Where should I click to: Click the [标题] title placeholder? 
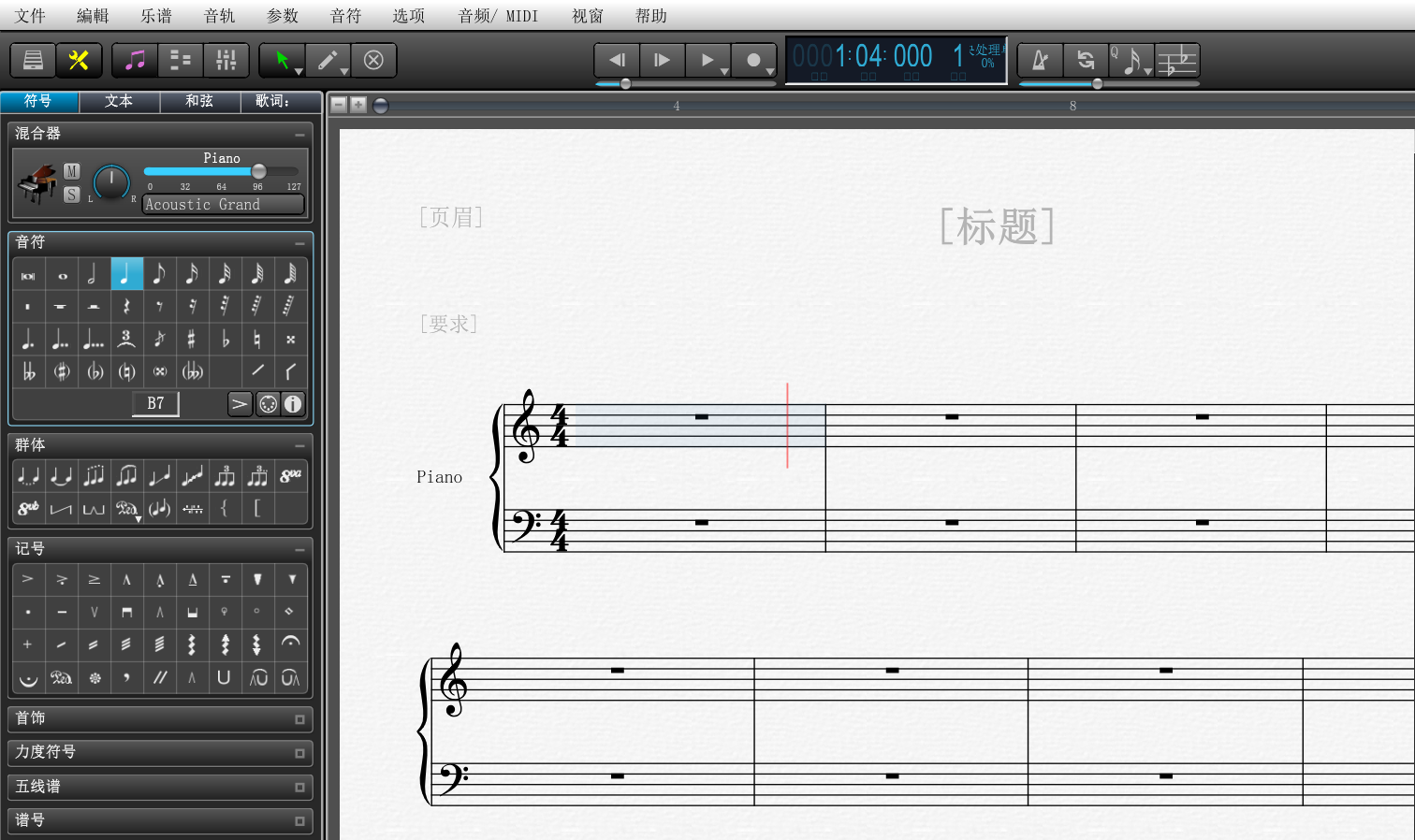[998, 226]
